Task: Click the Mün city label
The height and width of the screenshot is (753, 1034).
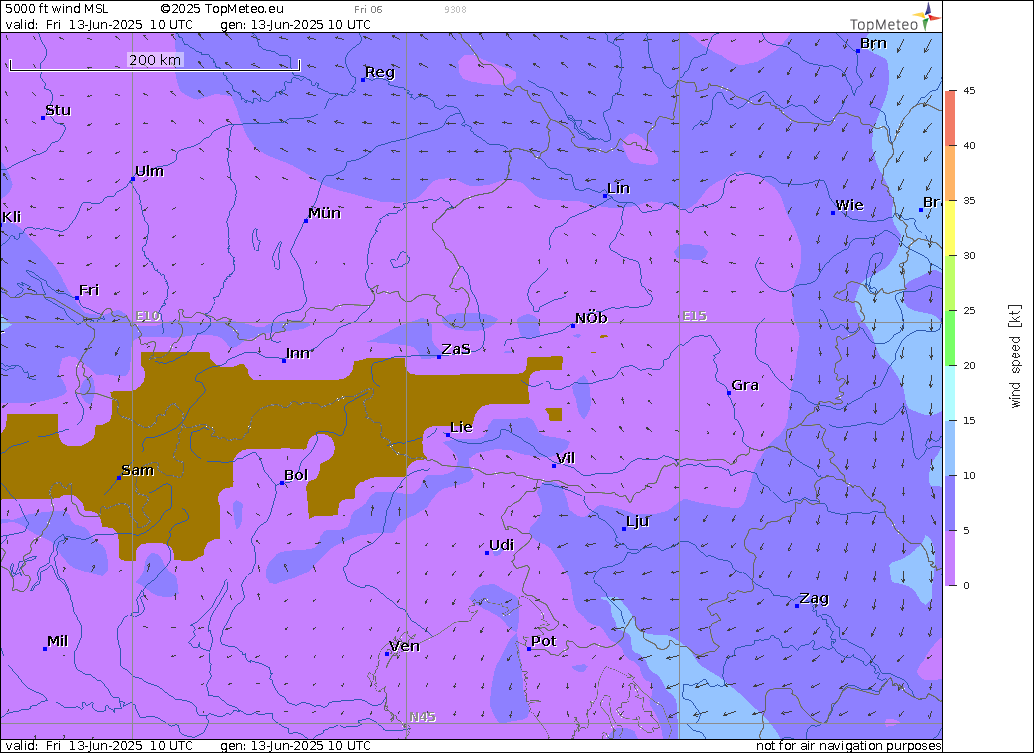Action: (x=324, y=213)
